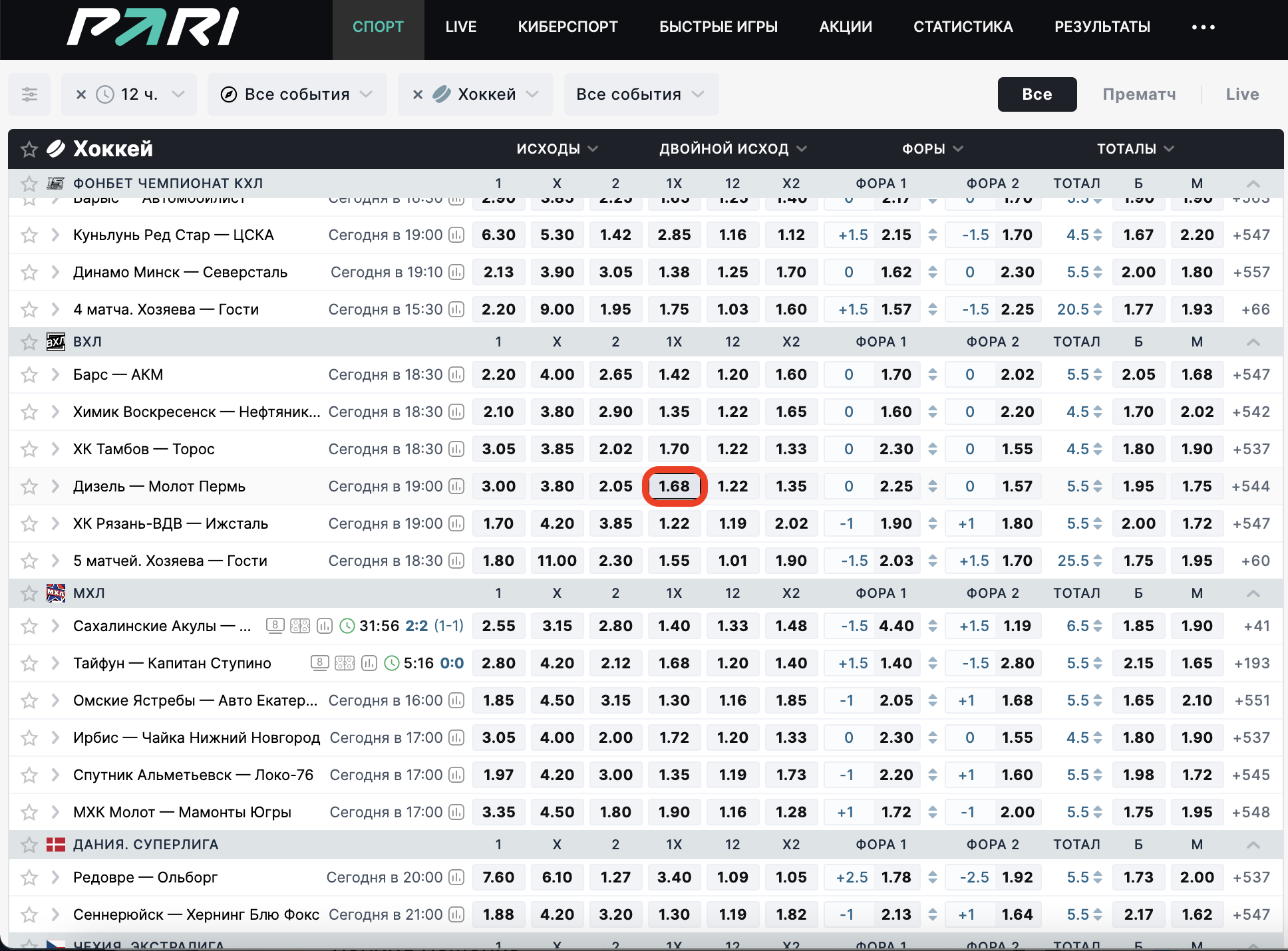Open +544 more markets for Дизель match
The image size is (1288, 951).
(x=1250, y=486)
